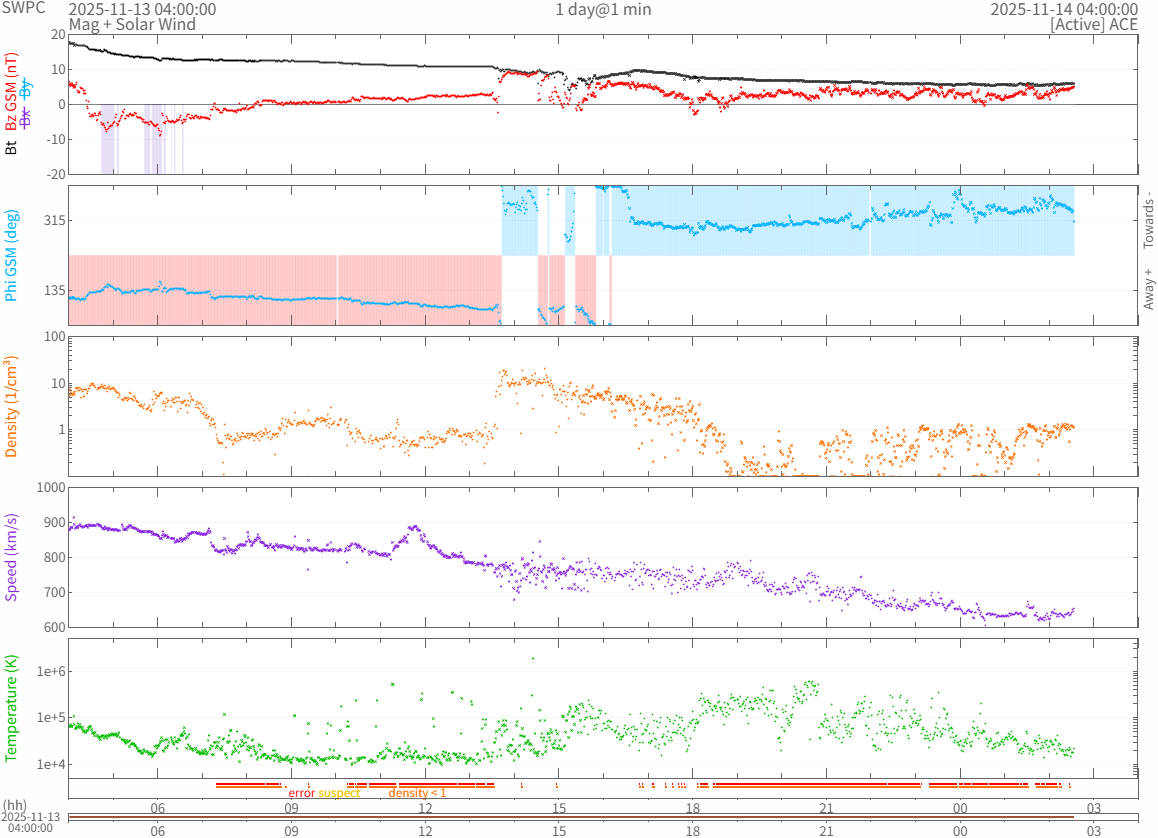Click the orange 'density < 1' legend label

[x=417, y=793]
